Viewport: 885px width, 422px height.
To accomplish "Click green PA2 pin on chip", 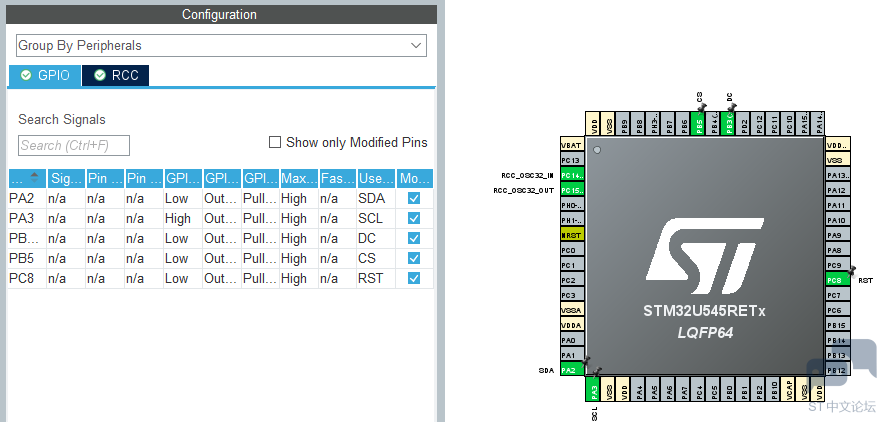I will pos(572,370).
